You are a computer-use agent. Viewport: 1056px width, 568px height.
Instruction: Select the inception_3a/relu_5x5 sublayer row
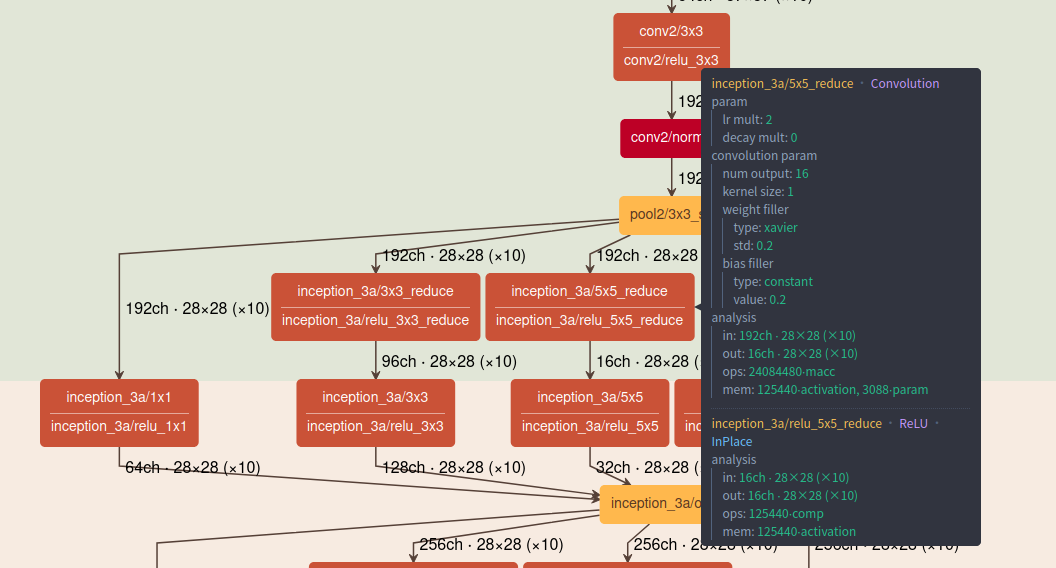589,427
